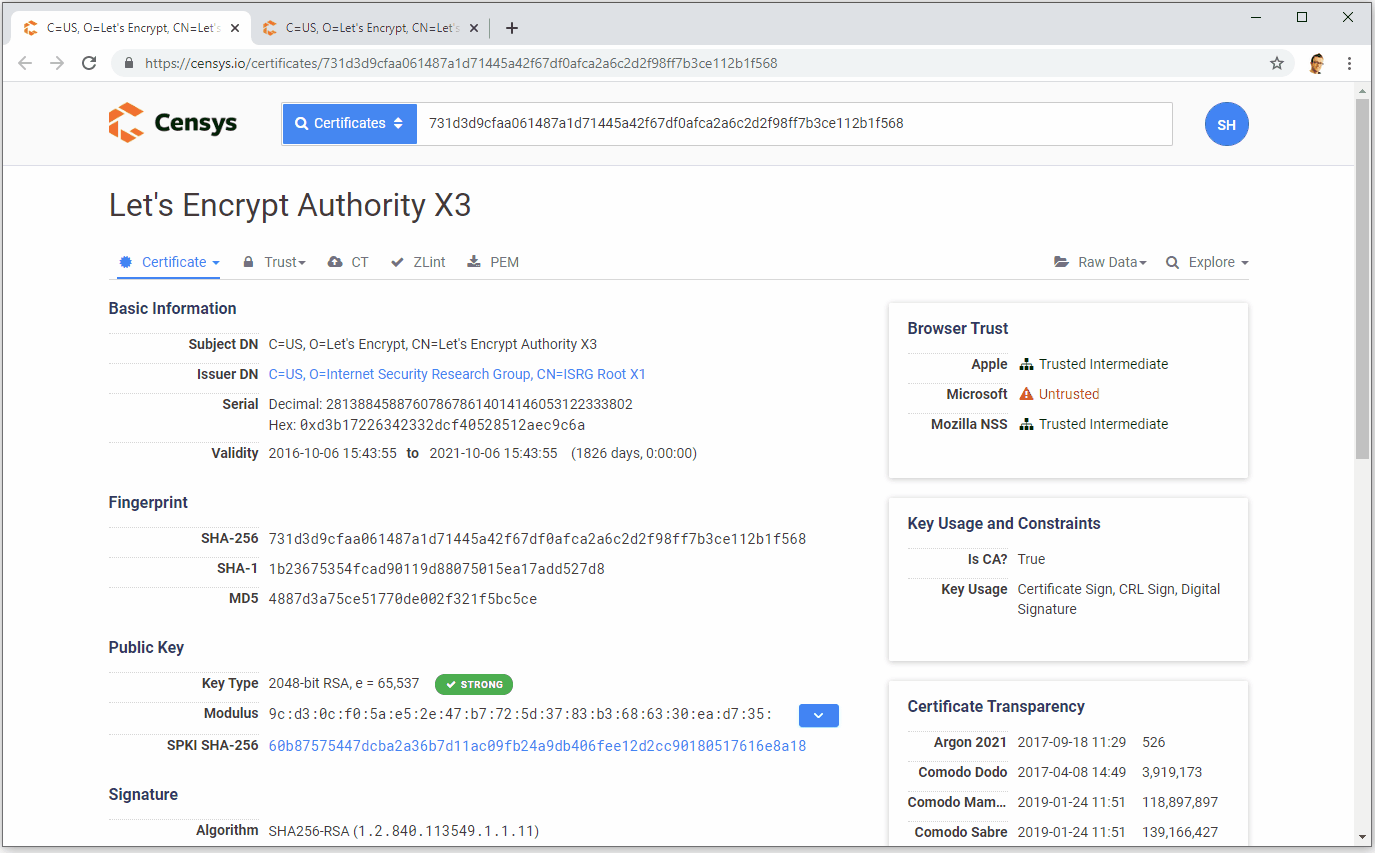Click the checkmark icon beside ZLint
The height and width of the screenshot is (853, 1375).
coord(397,262)
